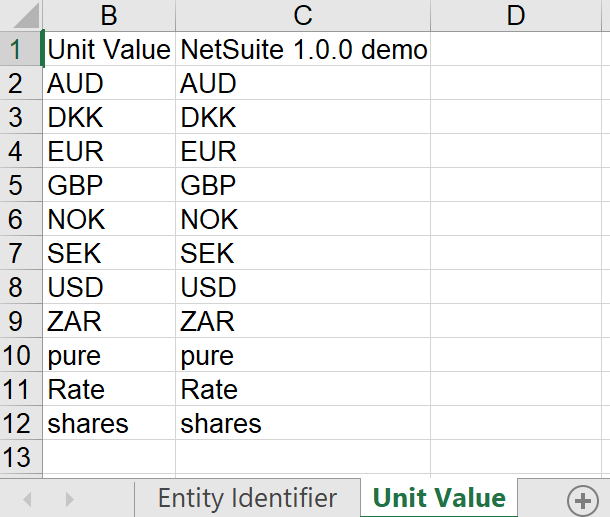Select column D header
Viewport: 610px width, 517px height.
click(x=516, y=15)
